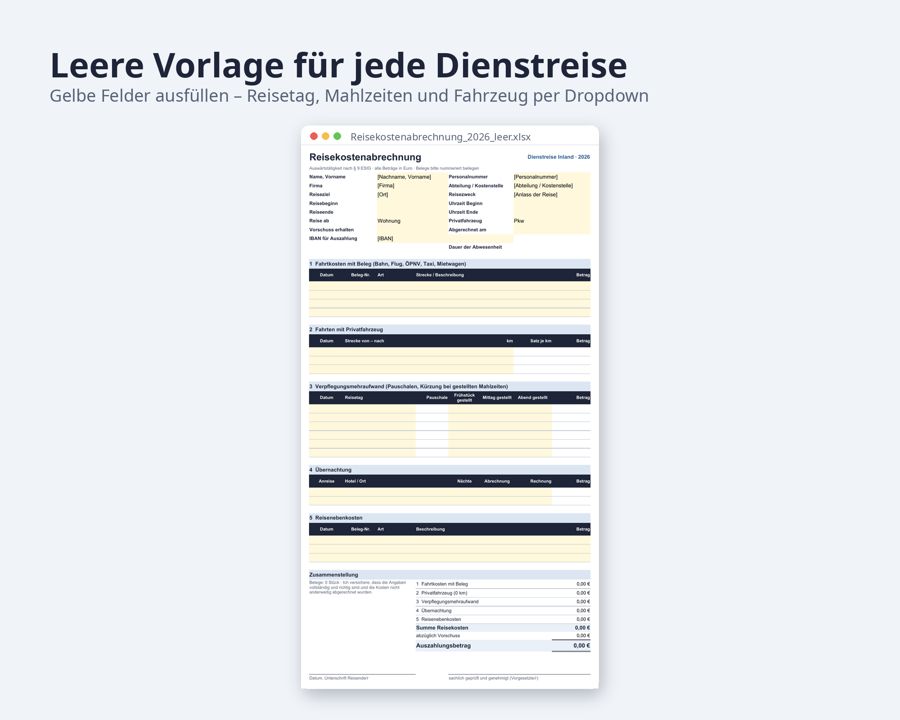
Task: Click the Pauschale column header
Action: pos(437,397)
